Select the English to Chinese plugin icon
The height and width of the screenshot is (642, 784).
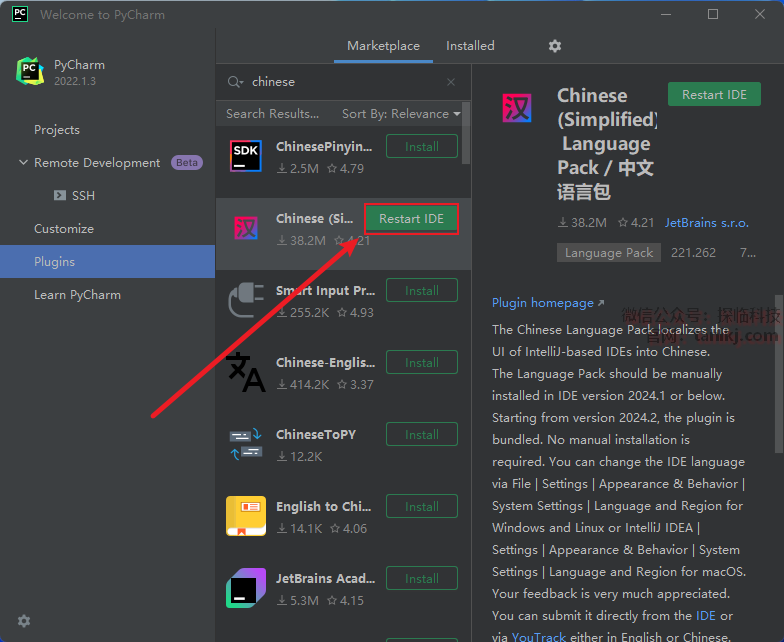point(246,517)
